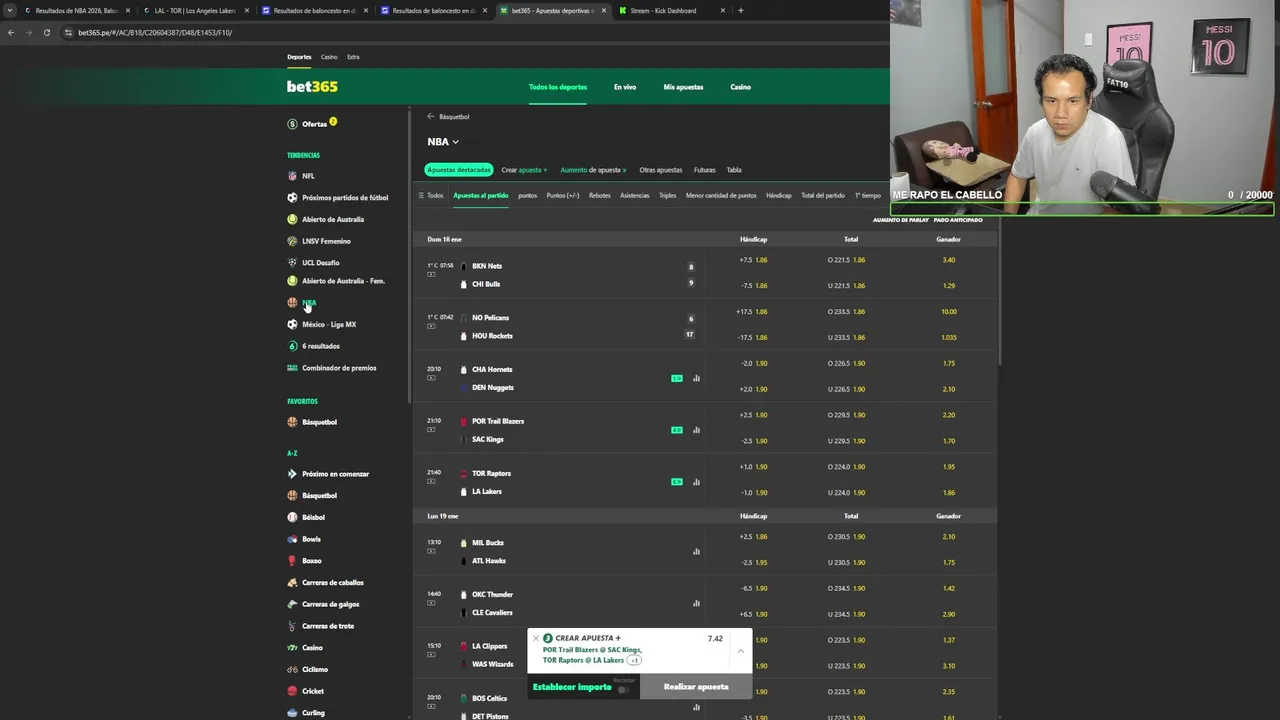Open stats chart icon for TOR Raptors game
The width and height of the screenshot is (1280, 720).
[696, 482]
